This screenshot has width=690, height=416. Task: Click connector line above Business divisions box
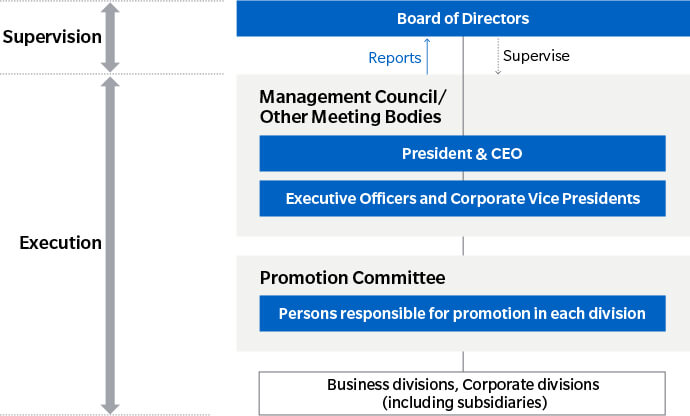click(463, 361)
